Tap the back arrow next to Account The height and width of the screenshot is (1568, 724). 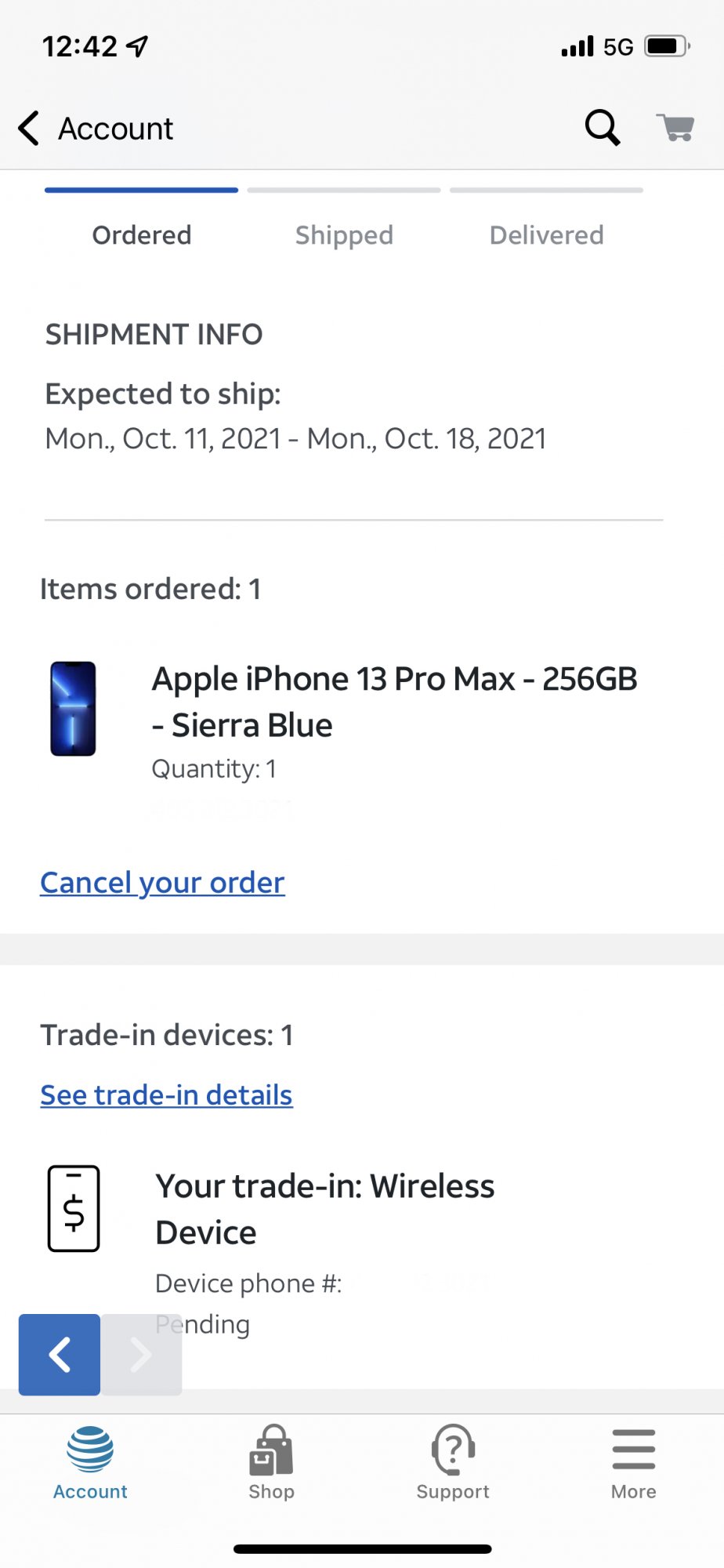click(x=29, y=128)
